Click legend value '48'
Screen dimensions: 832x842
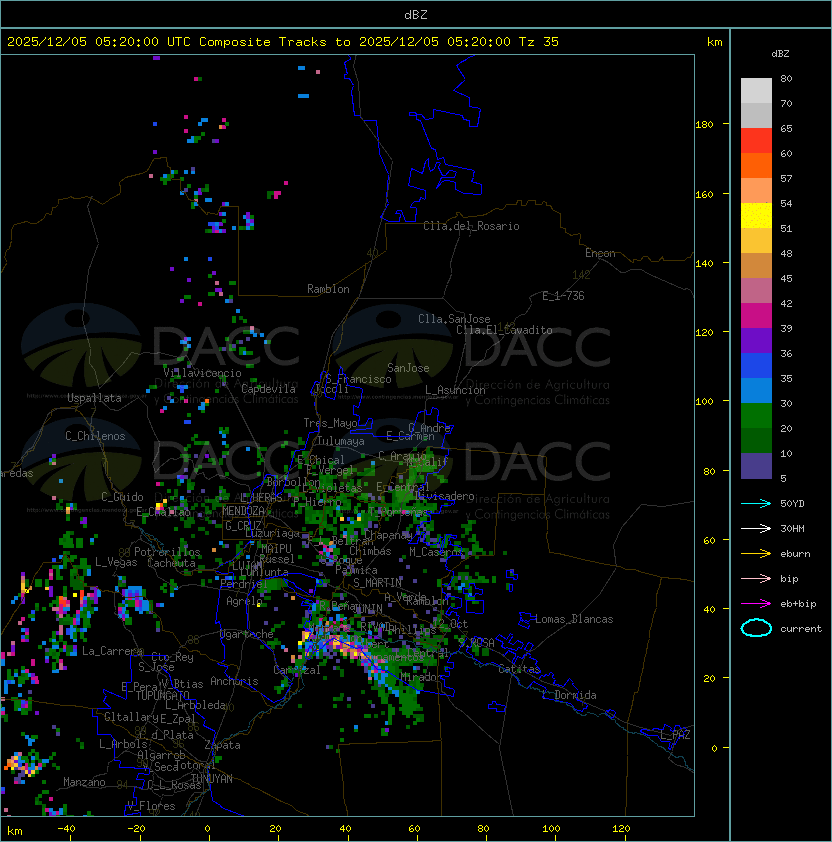[x=786, y=253]
